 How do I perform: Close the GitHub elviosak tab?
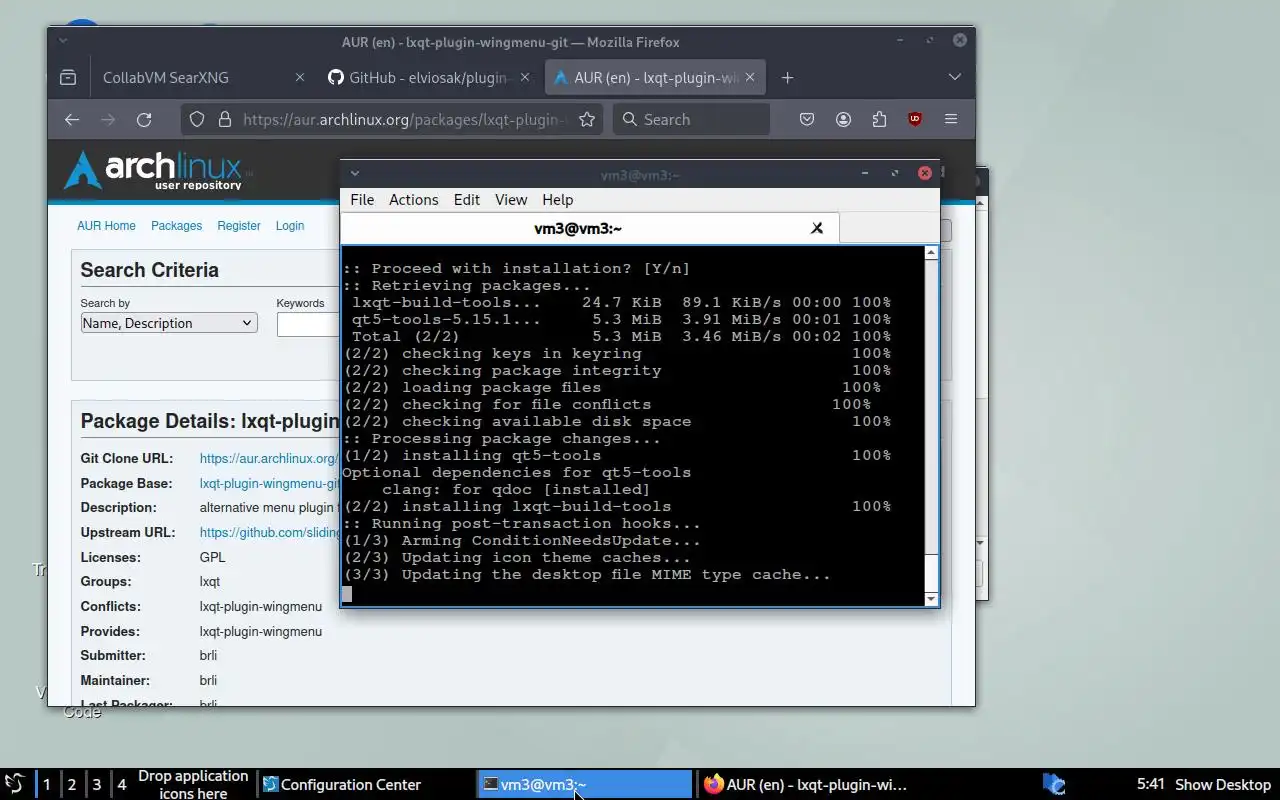526,77
